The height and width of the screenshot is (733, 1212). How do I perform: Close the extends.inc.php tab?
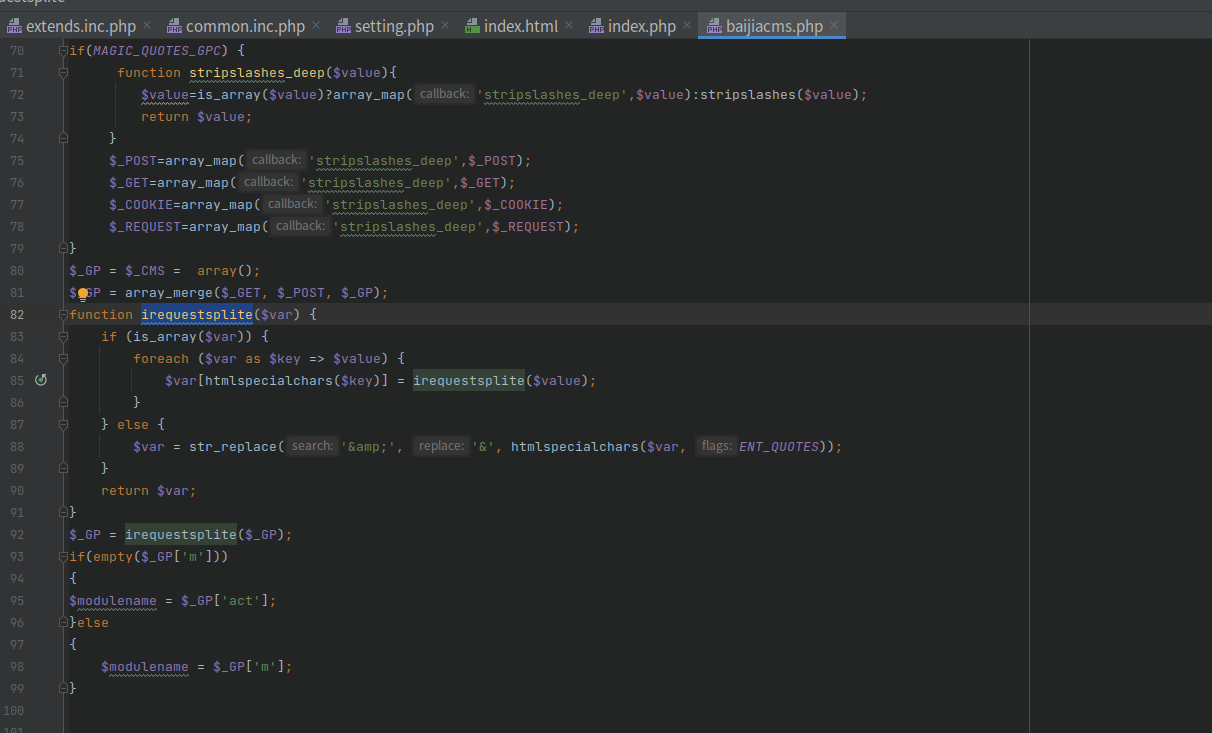coord(147,26)
